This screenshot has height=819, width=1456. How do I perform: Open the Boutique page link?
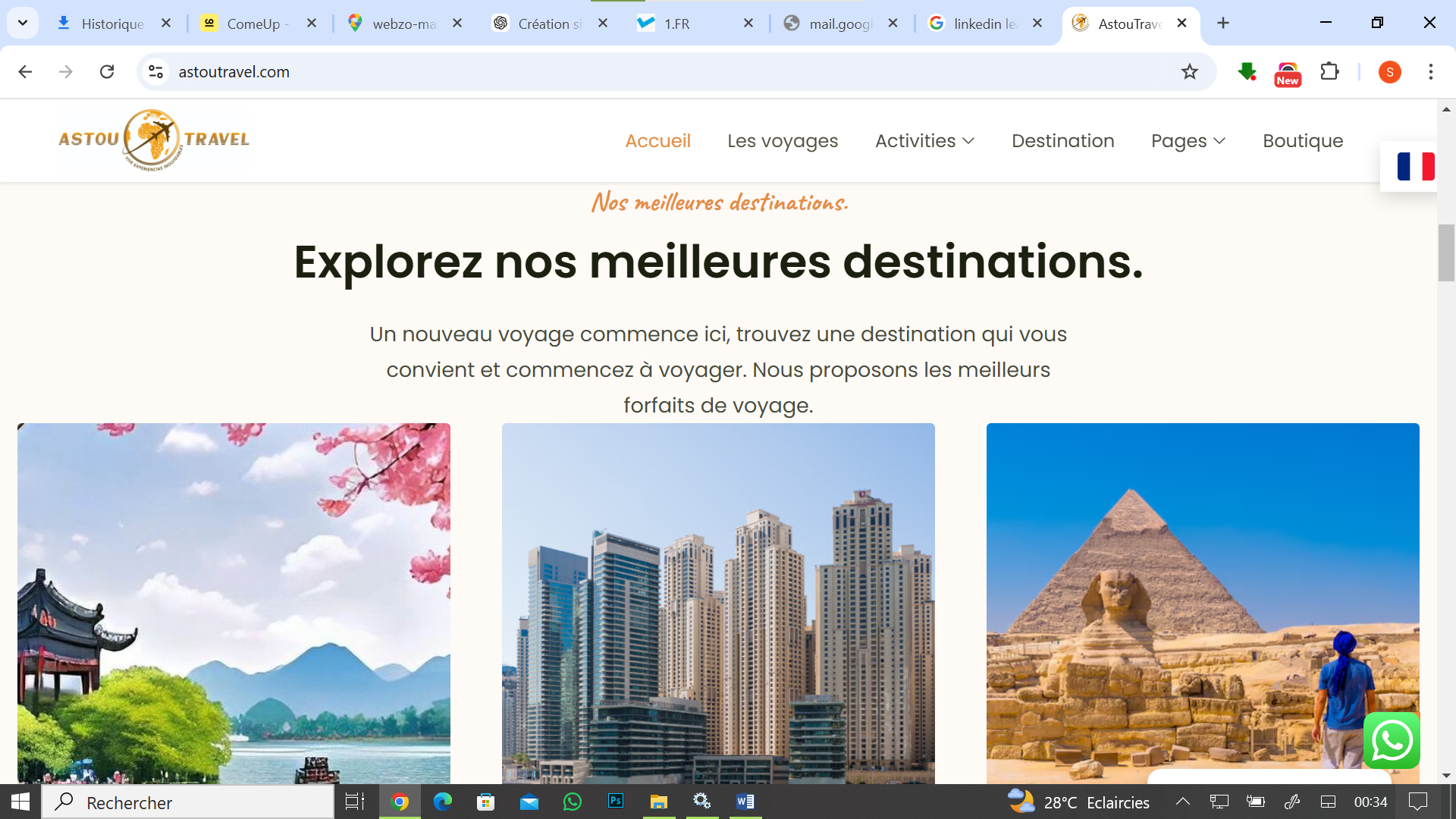(x=1303, y=141)
